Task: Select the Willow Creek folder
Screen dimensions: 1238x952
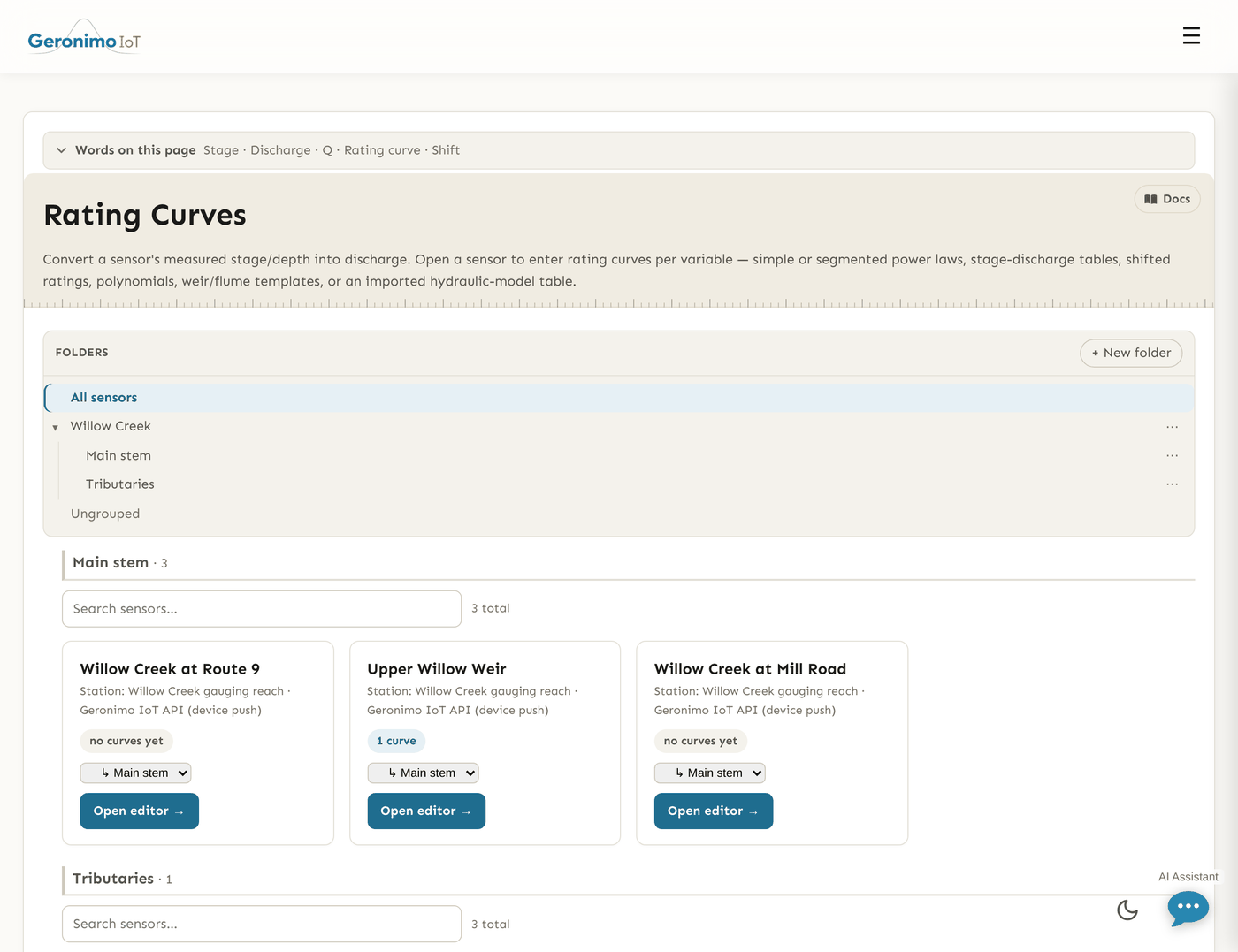Action: coord(111,426)
